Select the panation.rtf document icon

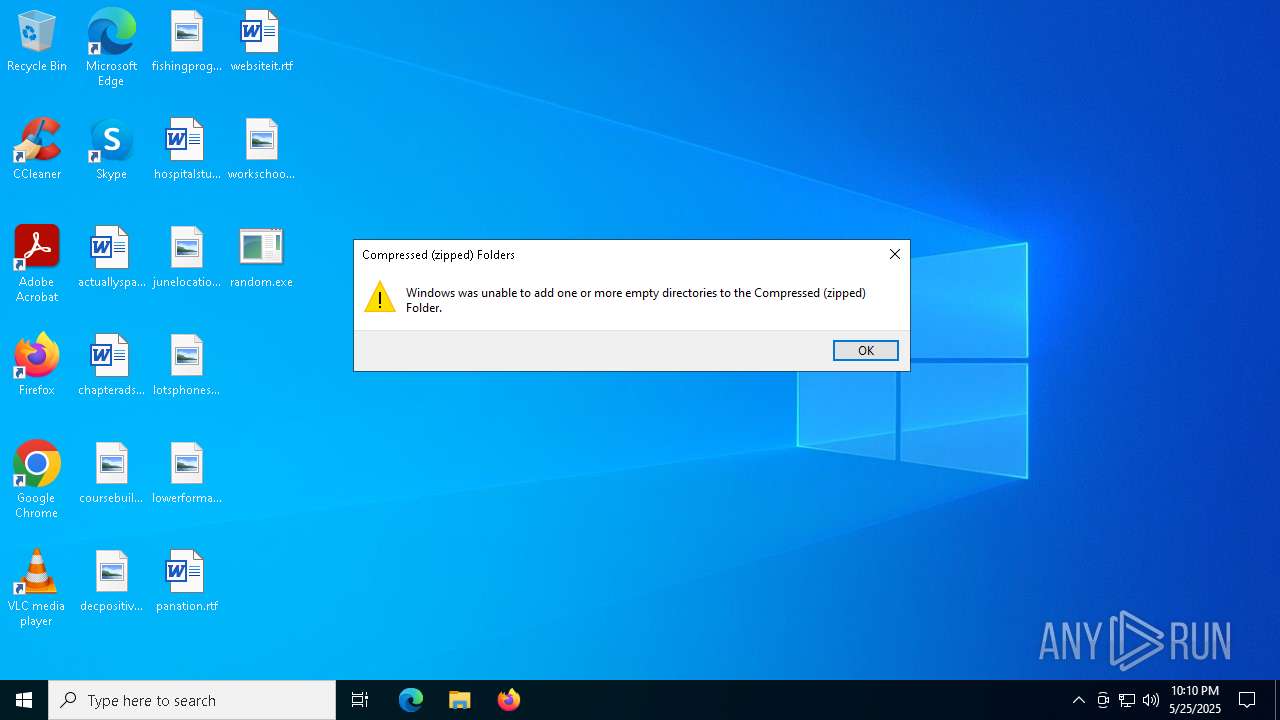click(186, 582)
